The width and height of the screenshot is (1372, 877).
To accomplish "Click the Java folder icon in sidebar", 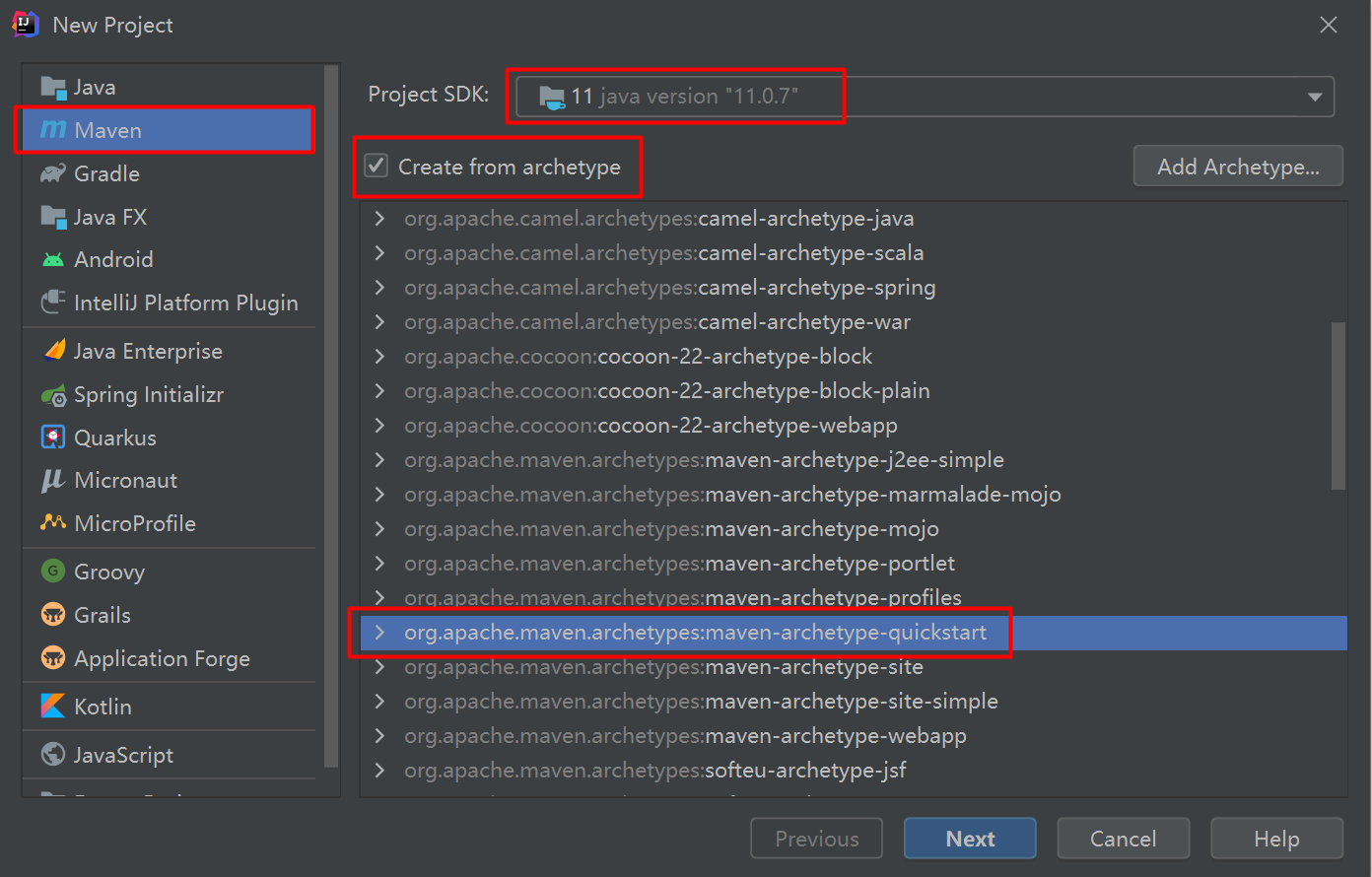I will [53, 87].
